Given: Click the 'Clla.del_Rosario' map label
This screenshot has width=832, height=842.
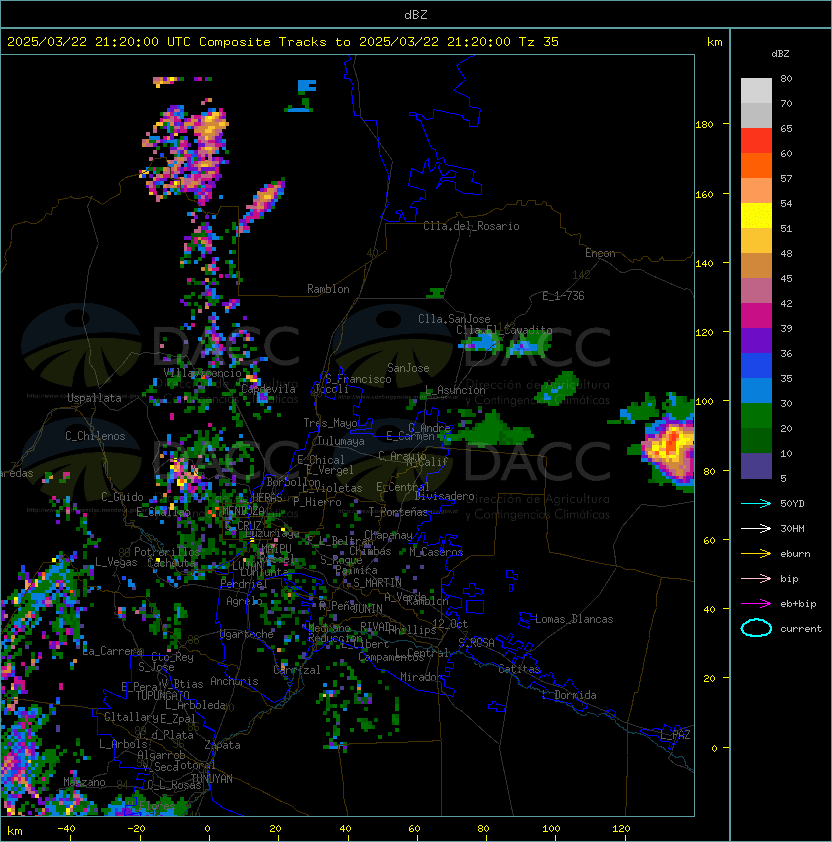Looking at the screenshot, I should [471, 226].
